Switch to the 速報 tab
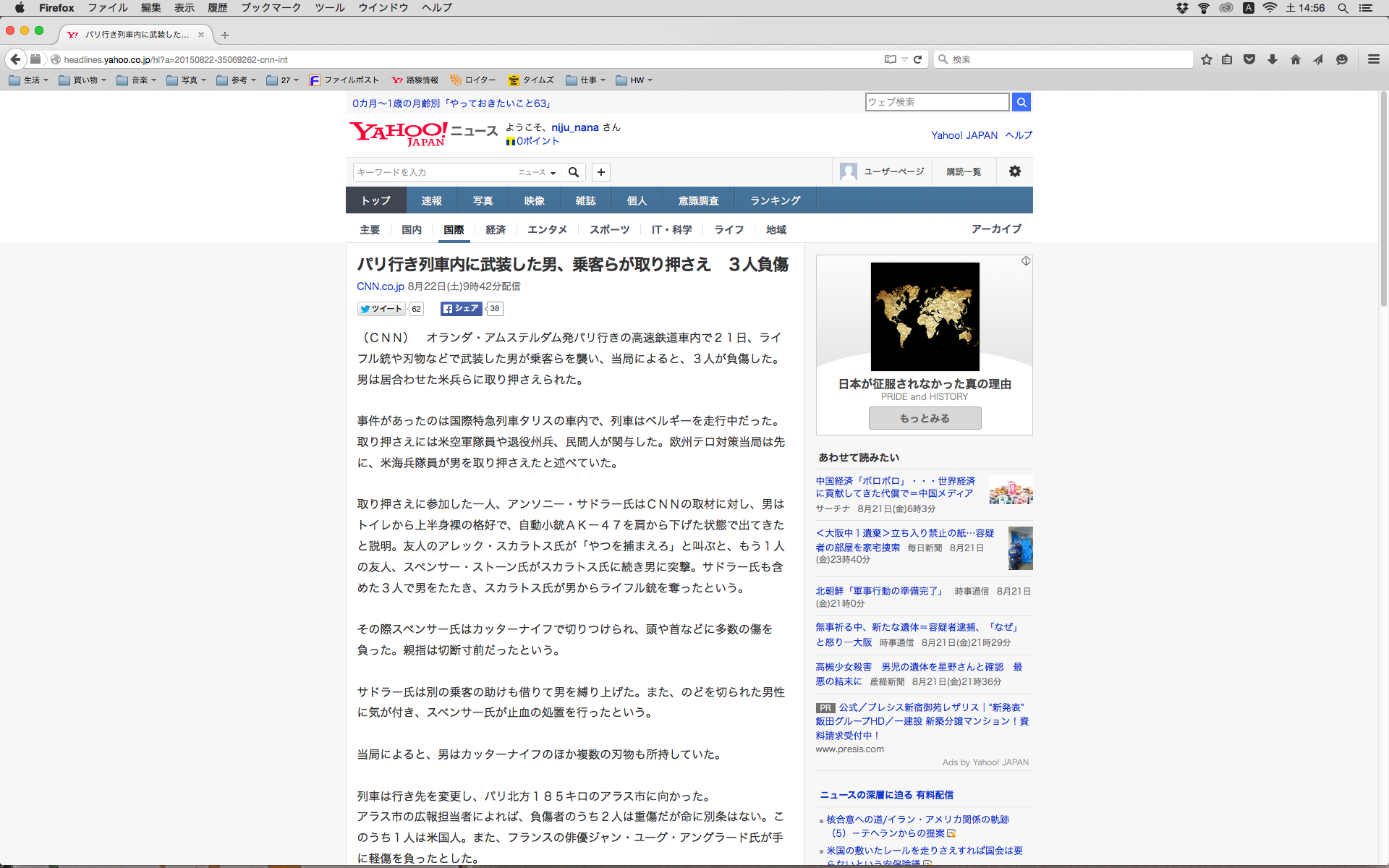The width and height of the screenshot is (1389, 868). click(431, 200)
